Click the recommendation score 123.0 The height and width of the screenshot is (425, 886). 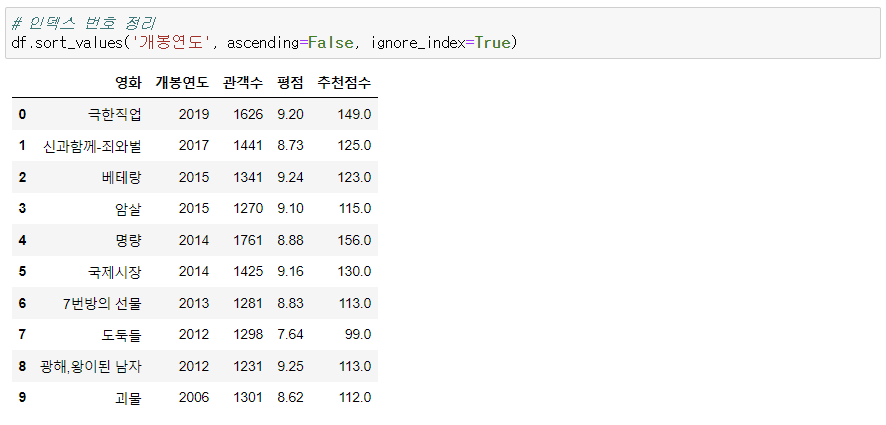(x=354, y=178)
